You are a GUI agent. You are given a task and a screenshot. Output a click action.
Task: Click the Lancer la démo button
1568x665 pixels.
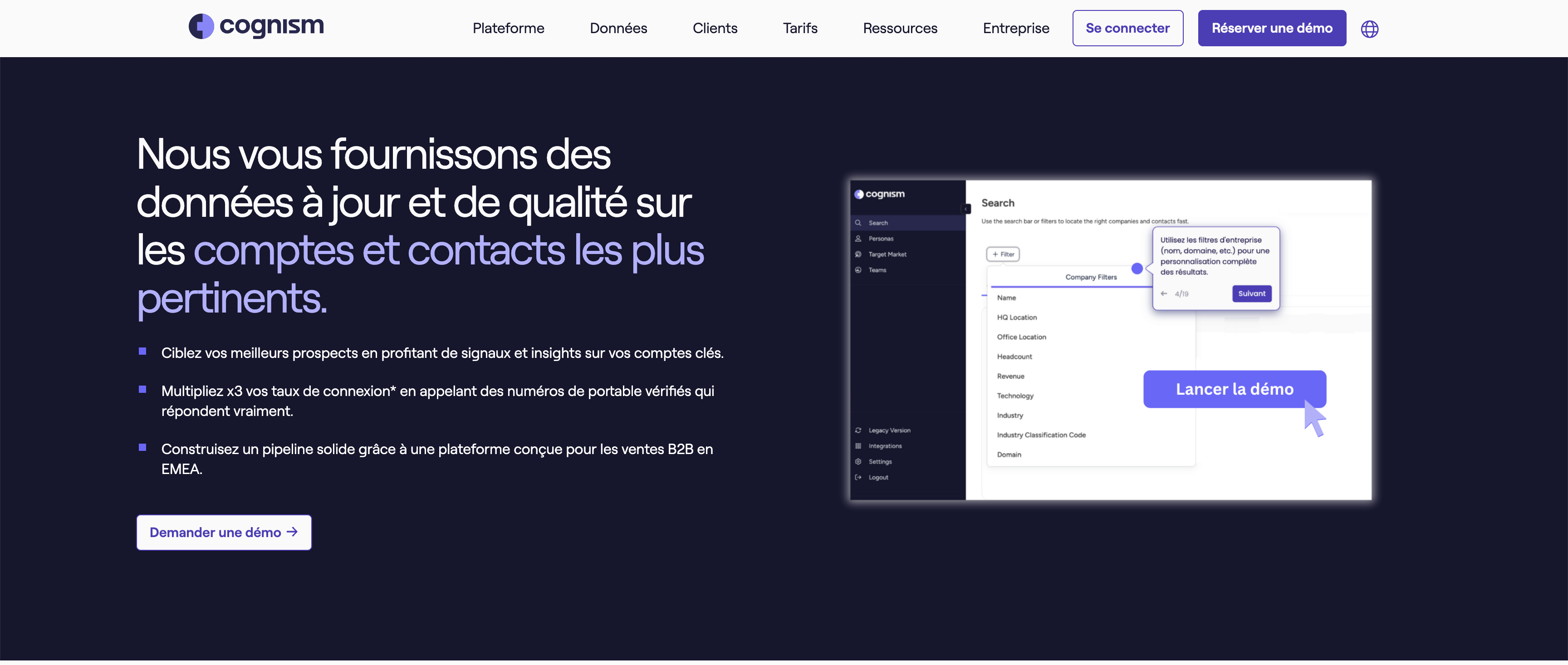pos(1234,389)
